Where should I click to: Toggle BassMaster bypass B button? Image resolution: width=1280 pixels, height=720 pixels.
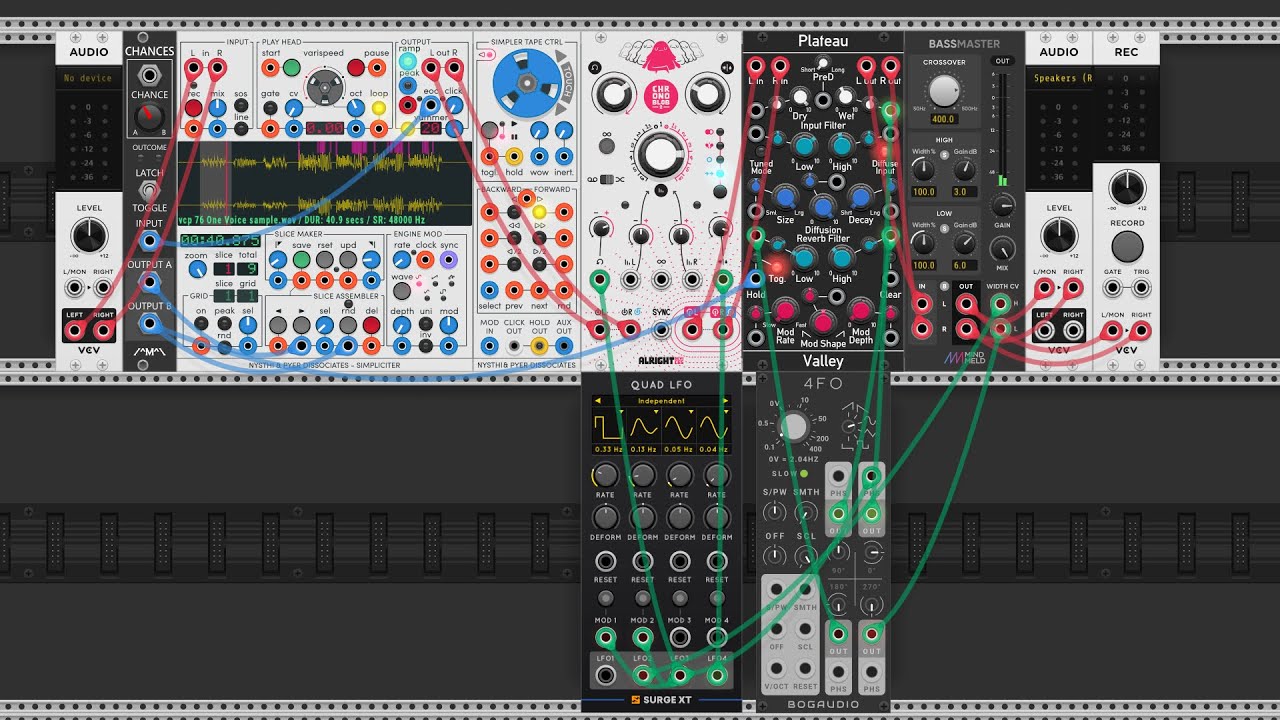point(944,286)
